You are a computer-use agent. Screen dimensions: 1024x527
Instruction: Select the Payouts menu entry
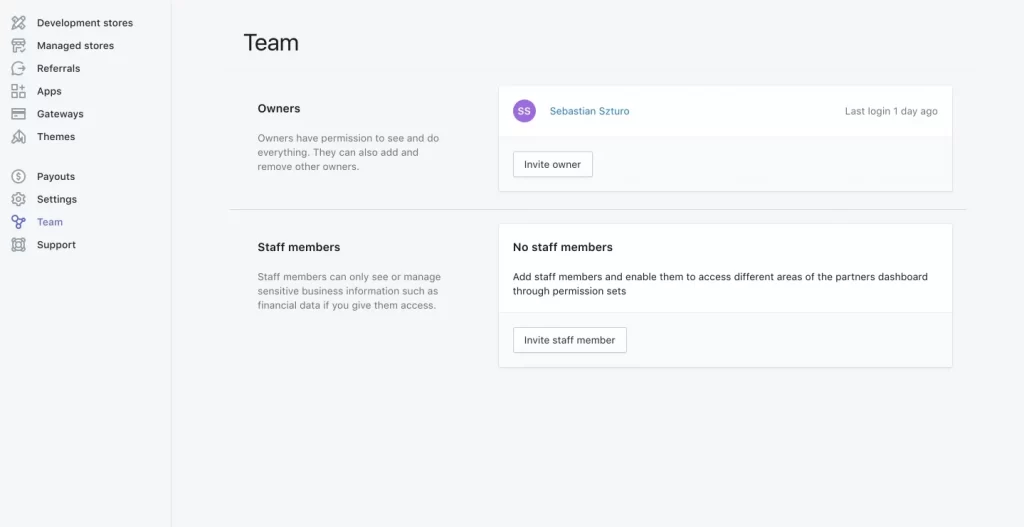click(56, 177)
